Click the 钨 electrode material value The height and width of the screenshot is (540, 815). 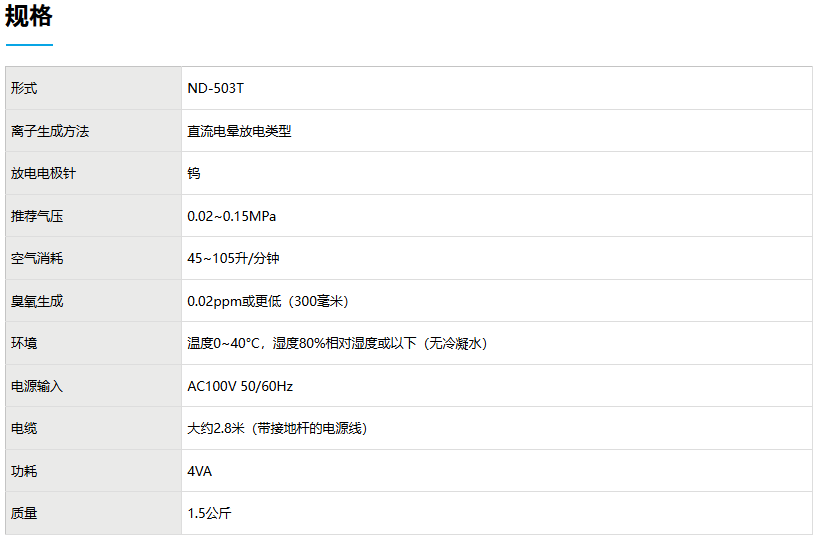[194, 173]
